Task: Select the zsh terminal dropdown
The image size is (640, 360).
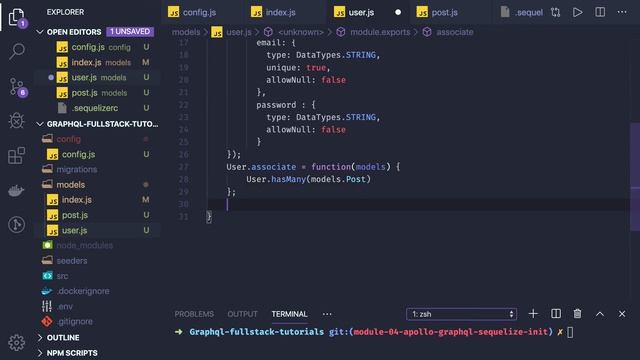Action: (462, 314)
